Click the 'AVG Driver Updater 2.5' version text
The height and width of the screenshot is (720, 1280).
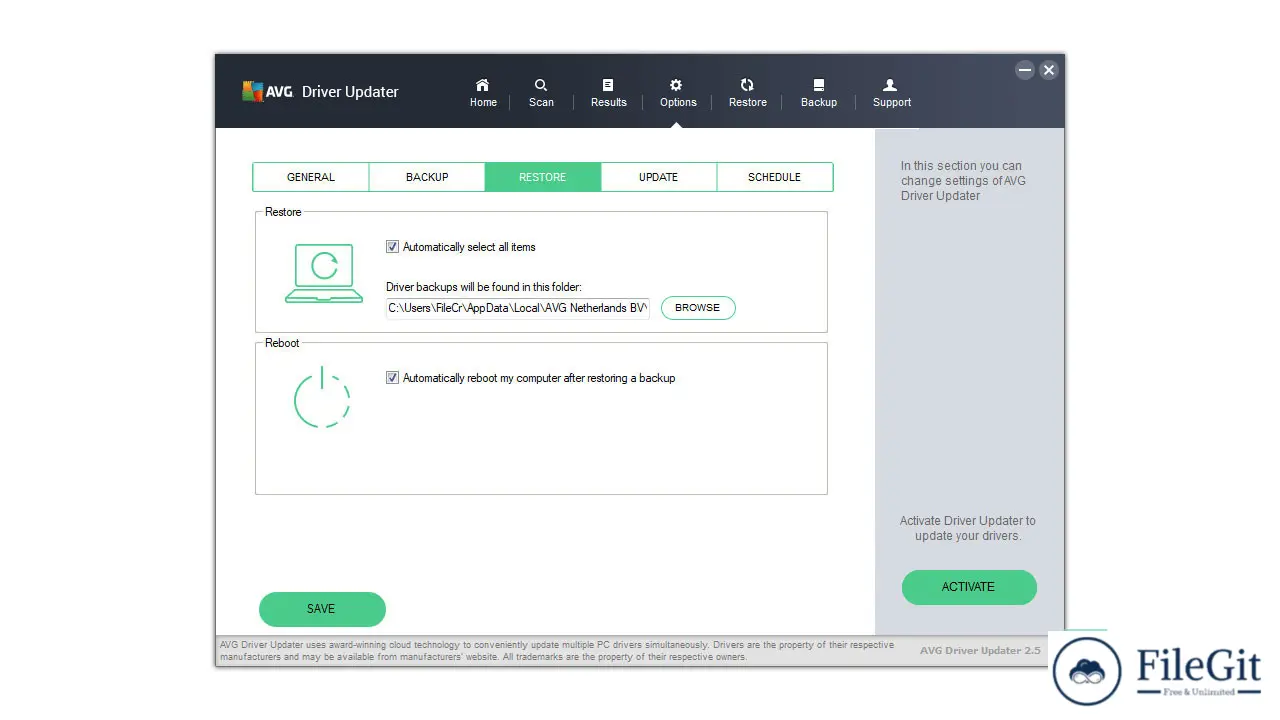click(980, 651)
